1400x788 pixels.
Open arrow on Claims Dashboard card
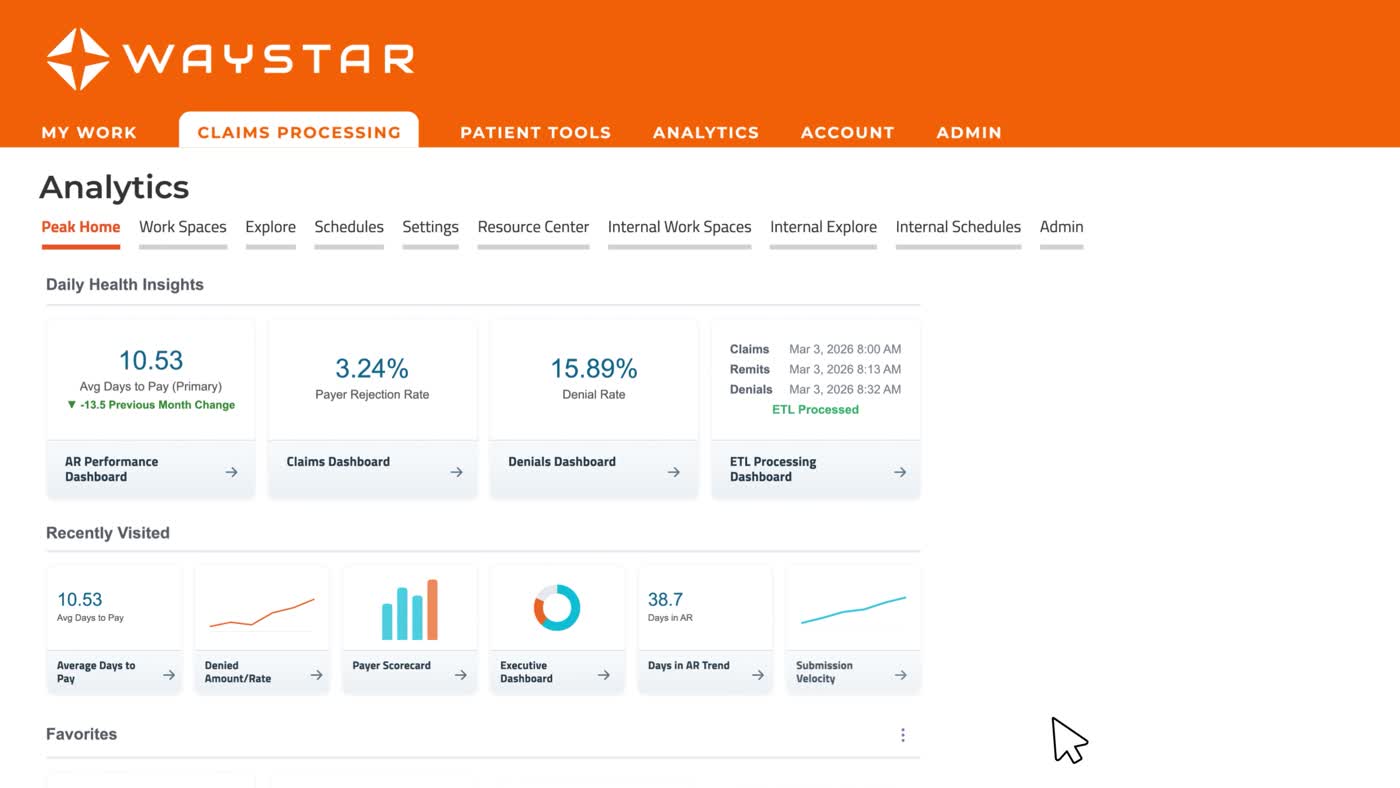point(456,472)
